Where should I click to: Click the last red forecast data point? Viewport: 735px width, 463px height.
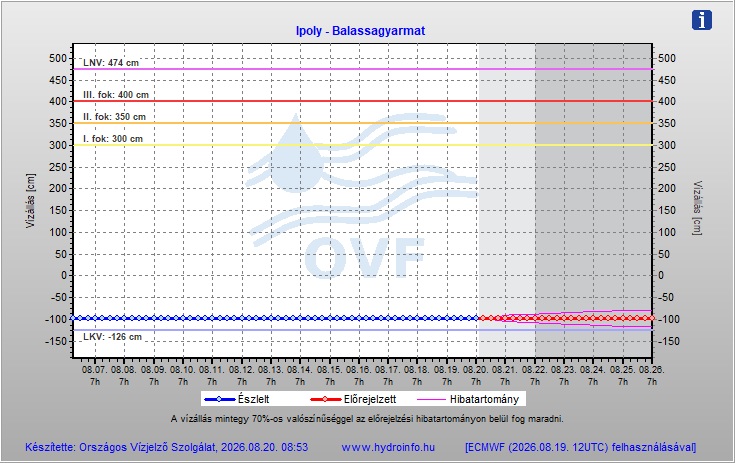coord(652,318)
